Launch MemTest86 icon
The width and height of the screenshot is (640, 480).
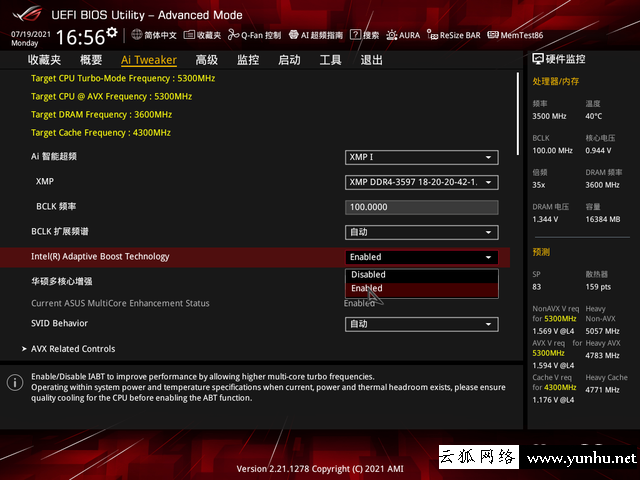point(493,35)
